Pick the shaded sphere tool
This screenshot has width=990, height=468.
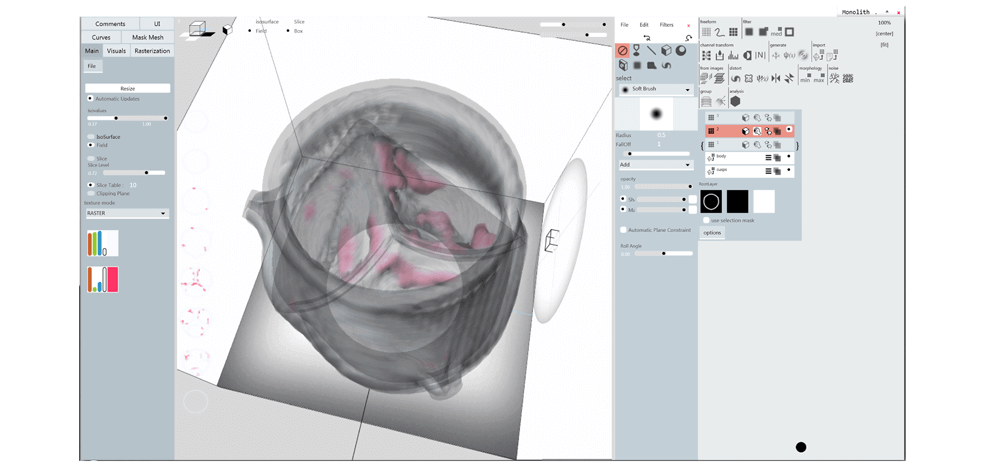point(681,51)
